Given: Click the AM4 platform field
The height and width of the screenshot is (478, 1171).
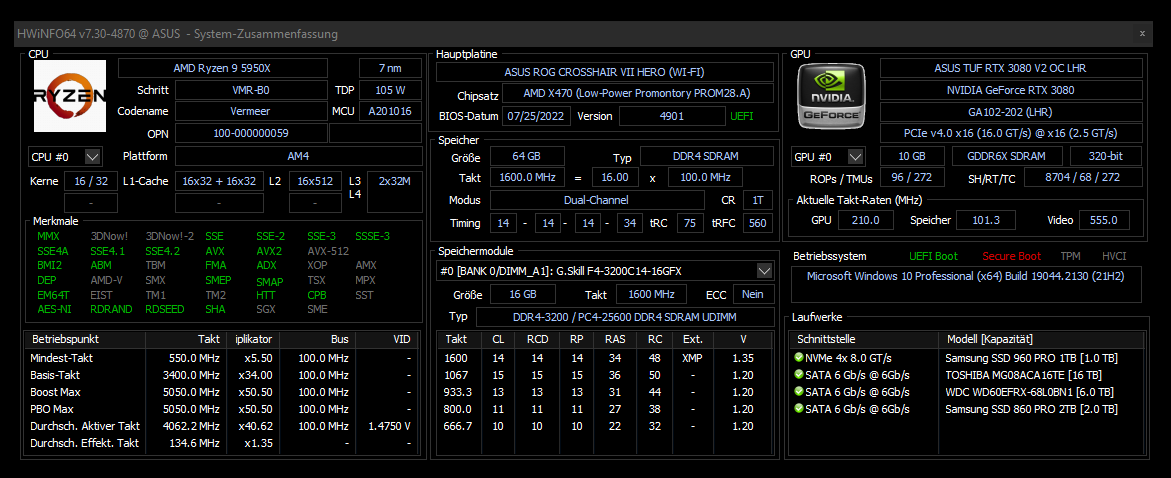Looking at the screenshot, I should click(x=299, y=157).
